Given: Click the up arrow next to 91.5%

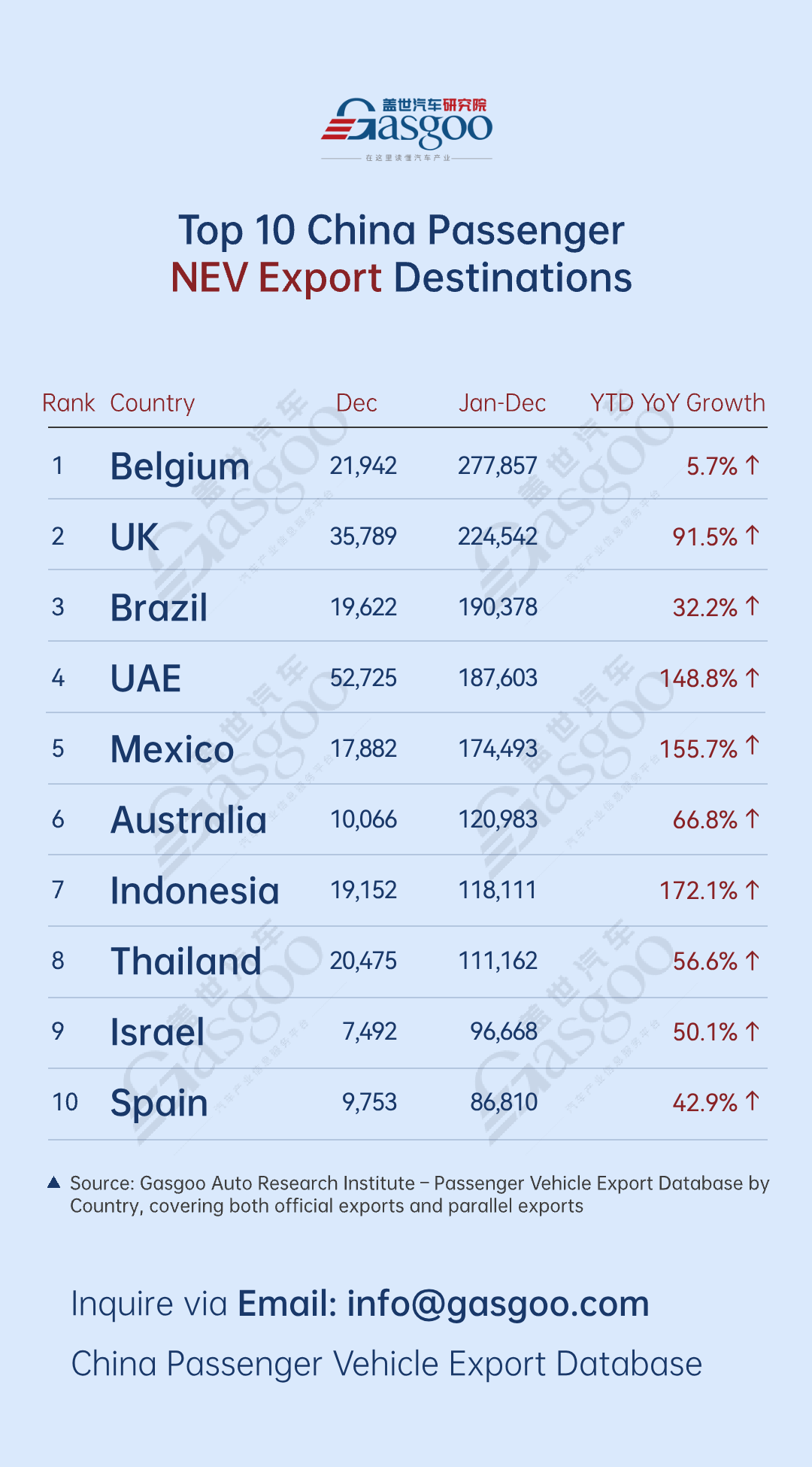Looking at the screenshot, I should tap(753, 536).
